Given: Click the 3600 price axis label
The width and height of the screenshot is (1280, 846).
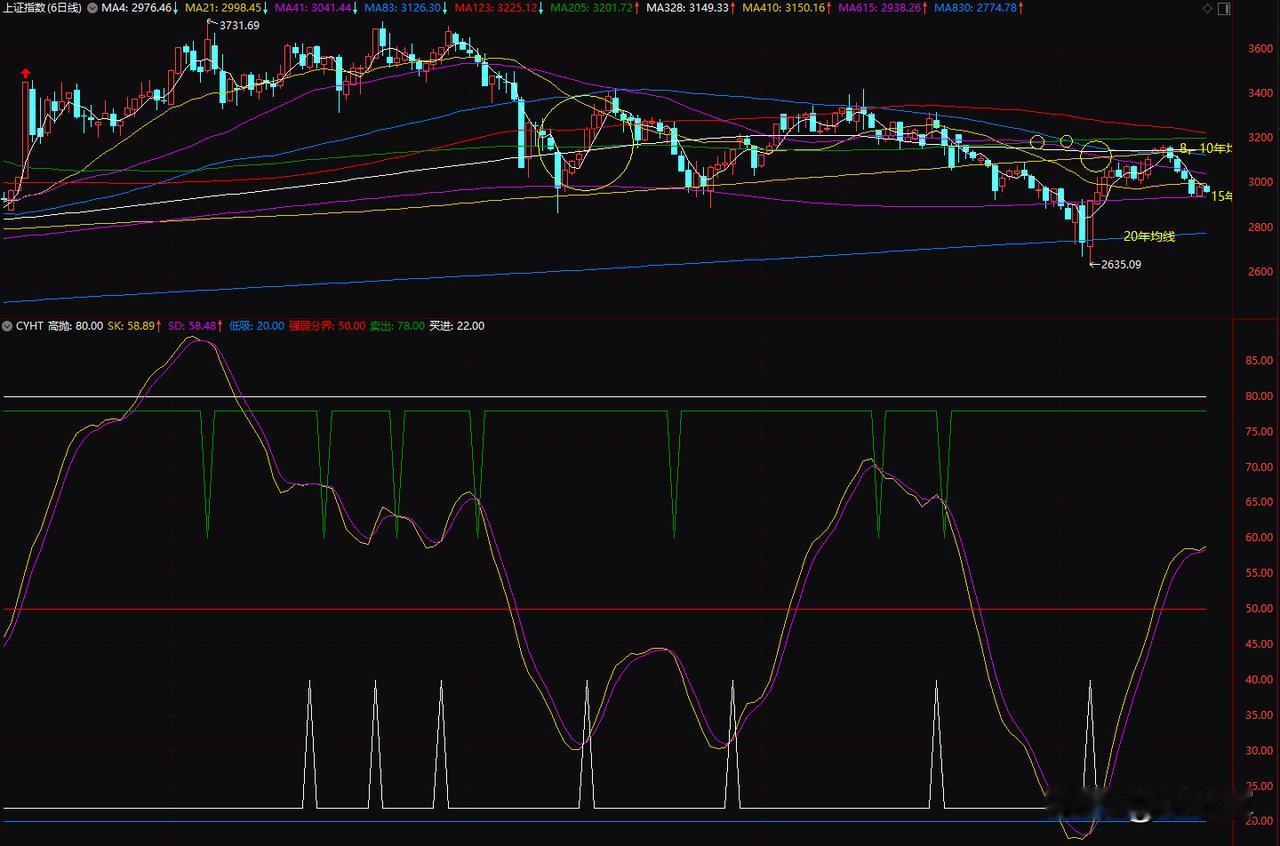Looking at the screenshot, I should click(1260, 49).
